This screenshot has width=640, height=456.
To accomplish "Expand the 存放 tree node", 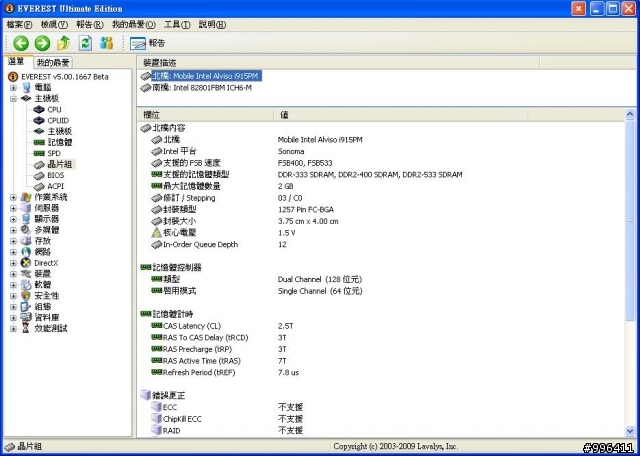I will 13,241.
